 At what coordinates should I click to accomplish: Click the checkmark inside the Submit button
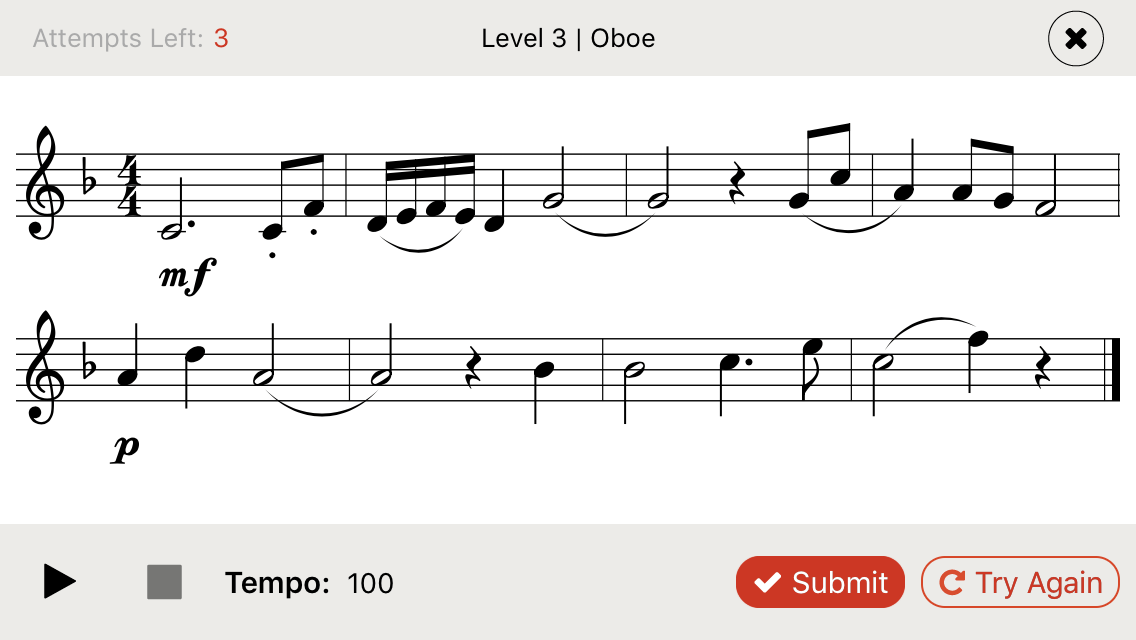[768, 581]
